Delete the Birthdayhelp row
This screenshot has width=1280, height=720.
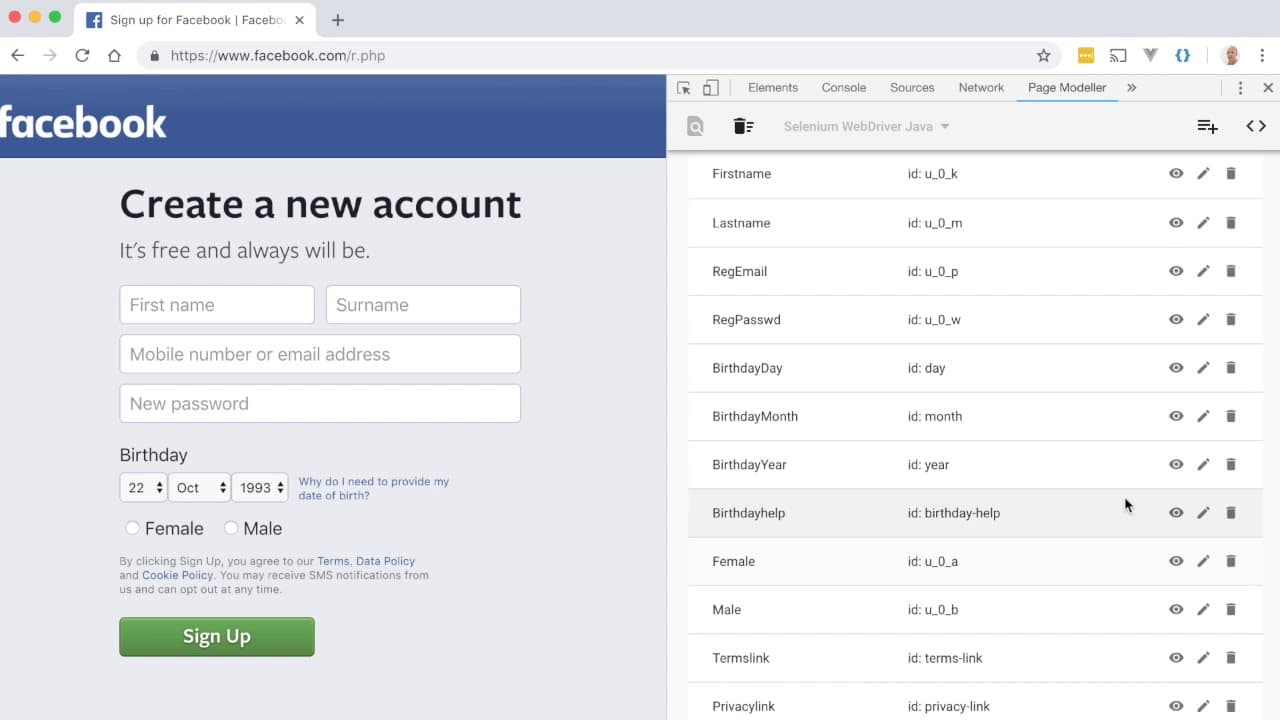click(1231, 513)
